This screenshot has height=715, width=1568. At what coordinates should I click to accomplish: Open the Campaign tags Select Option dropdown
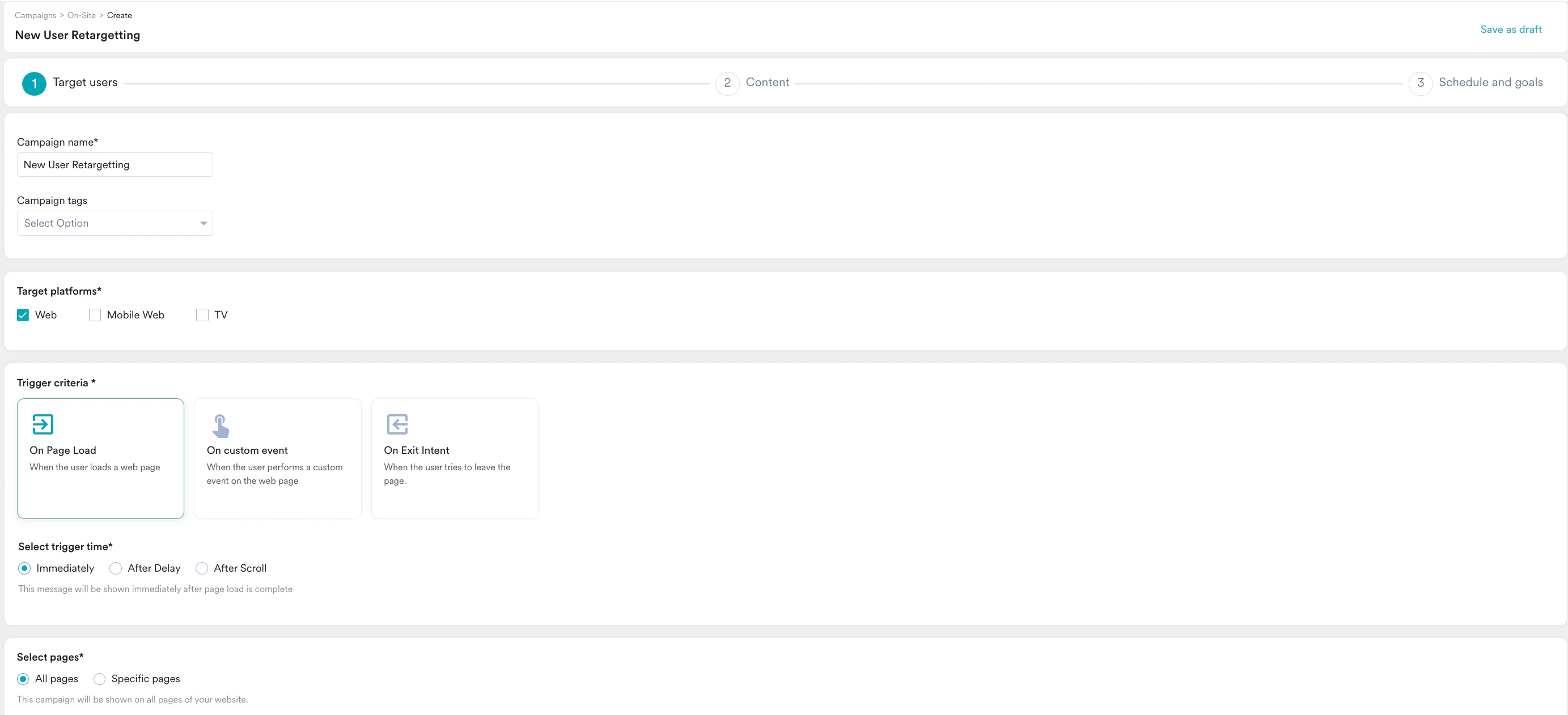[109, 223]
